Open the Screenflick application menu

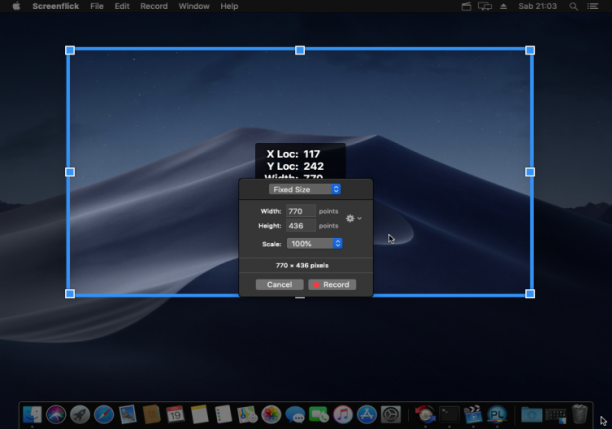[56, 6]
